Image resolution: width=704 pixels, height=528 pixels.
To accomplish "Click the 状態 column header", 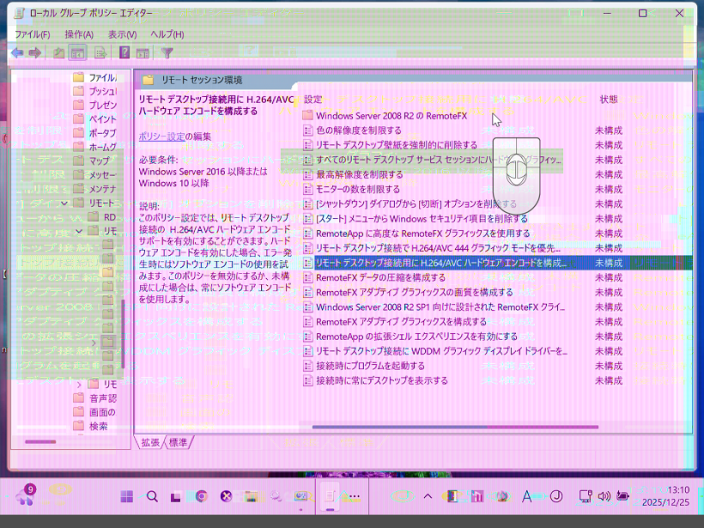I will pyautogui.click(x=609, y=100).
